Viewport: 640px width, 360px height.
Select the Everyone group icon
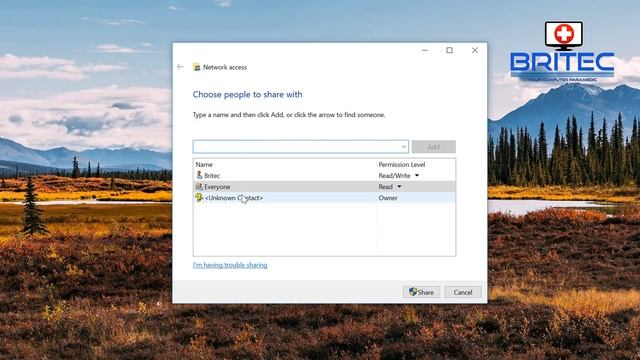pos(199,186)
